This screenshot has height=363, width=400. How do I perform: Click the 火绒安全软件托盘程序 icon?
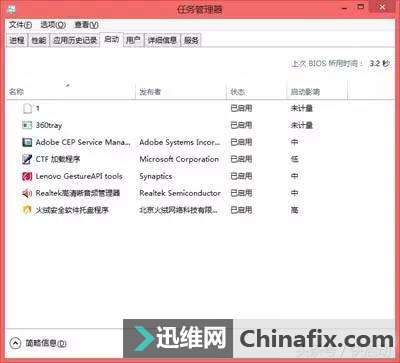coord(27,210)
